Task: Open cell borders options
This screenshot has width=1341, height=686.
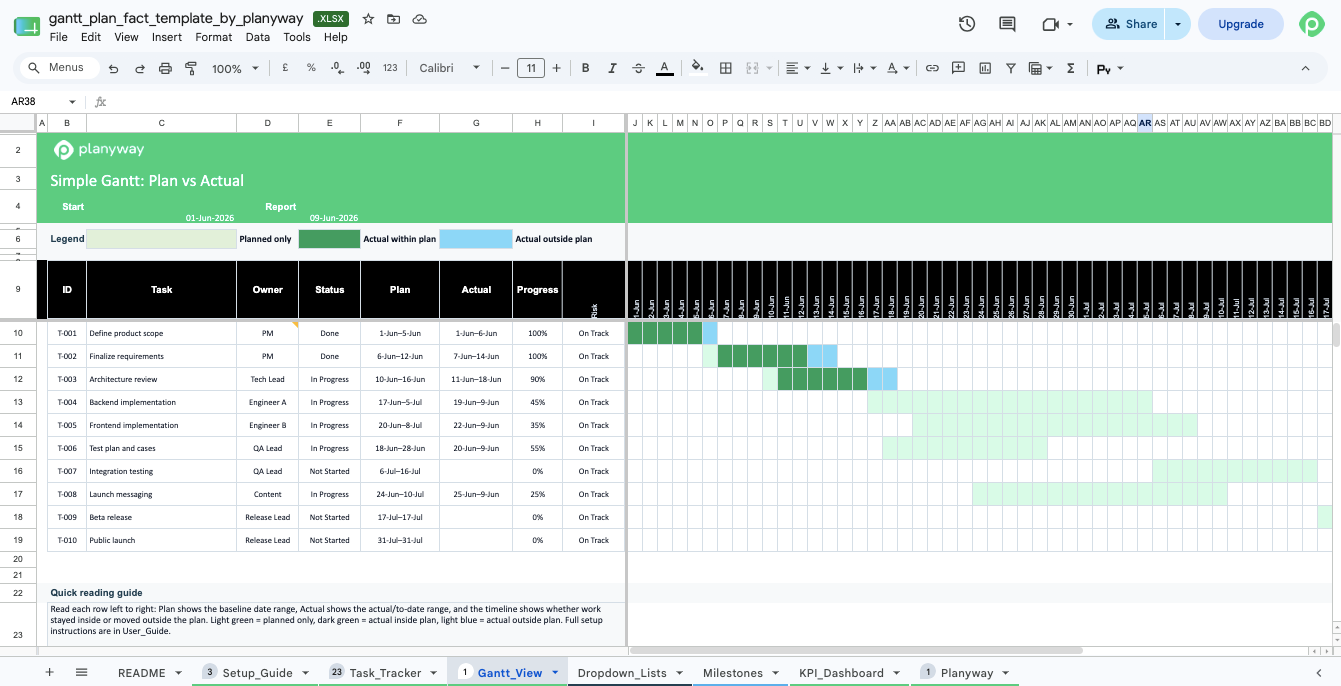Action: tap(726, 68)
